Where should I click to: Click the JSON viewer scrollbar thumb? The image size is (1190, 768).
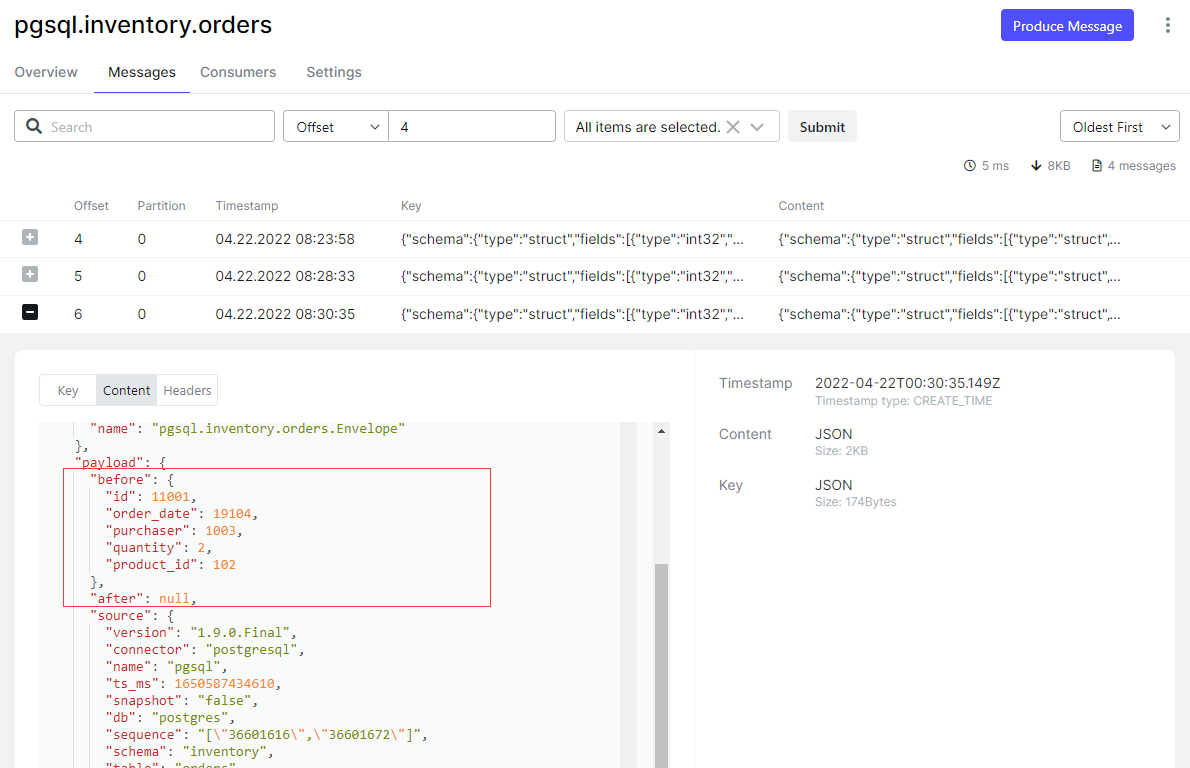(661, 666)
